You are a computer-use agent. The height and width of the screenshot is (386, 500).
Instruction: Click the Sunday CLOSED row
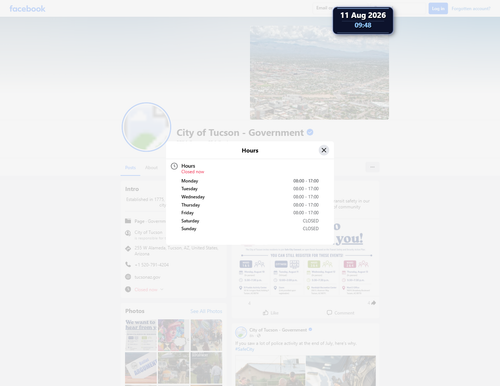coord(250,229)
